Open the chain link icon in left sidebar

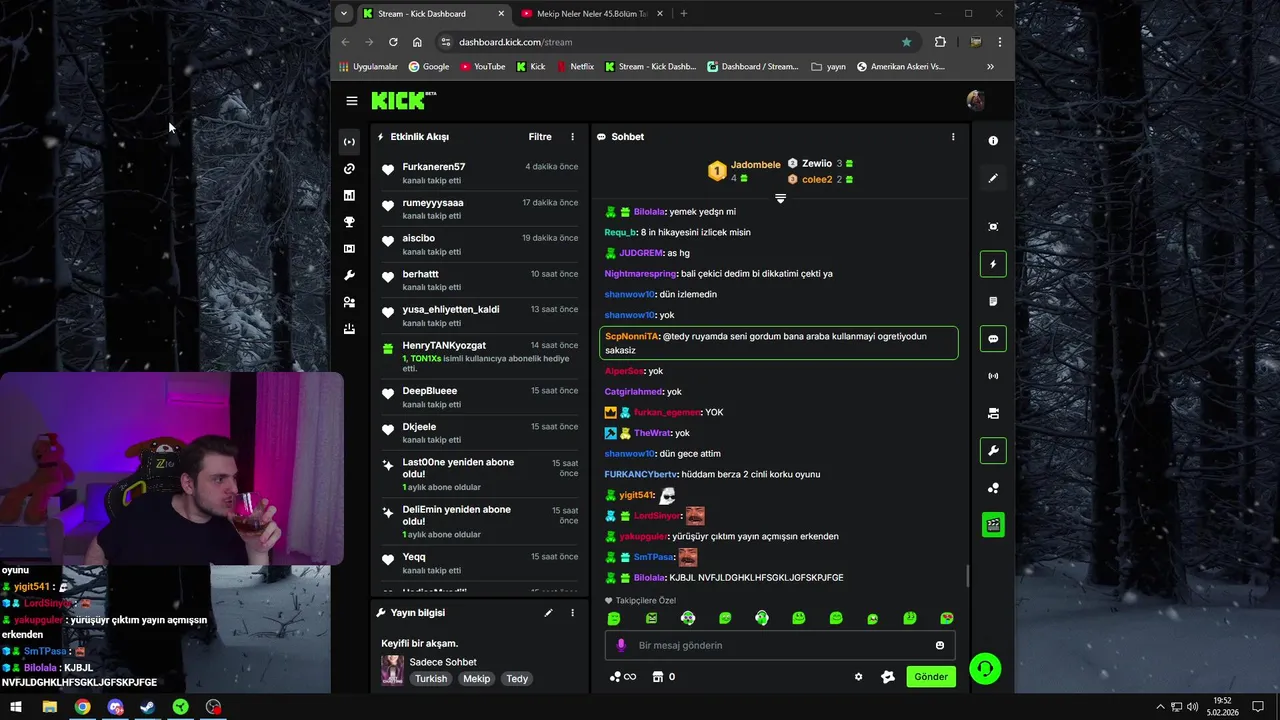pyautogui.click(x=349, y=169)
